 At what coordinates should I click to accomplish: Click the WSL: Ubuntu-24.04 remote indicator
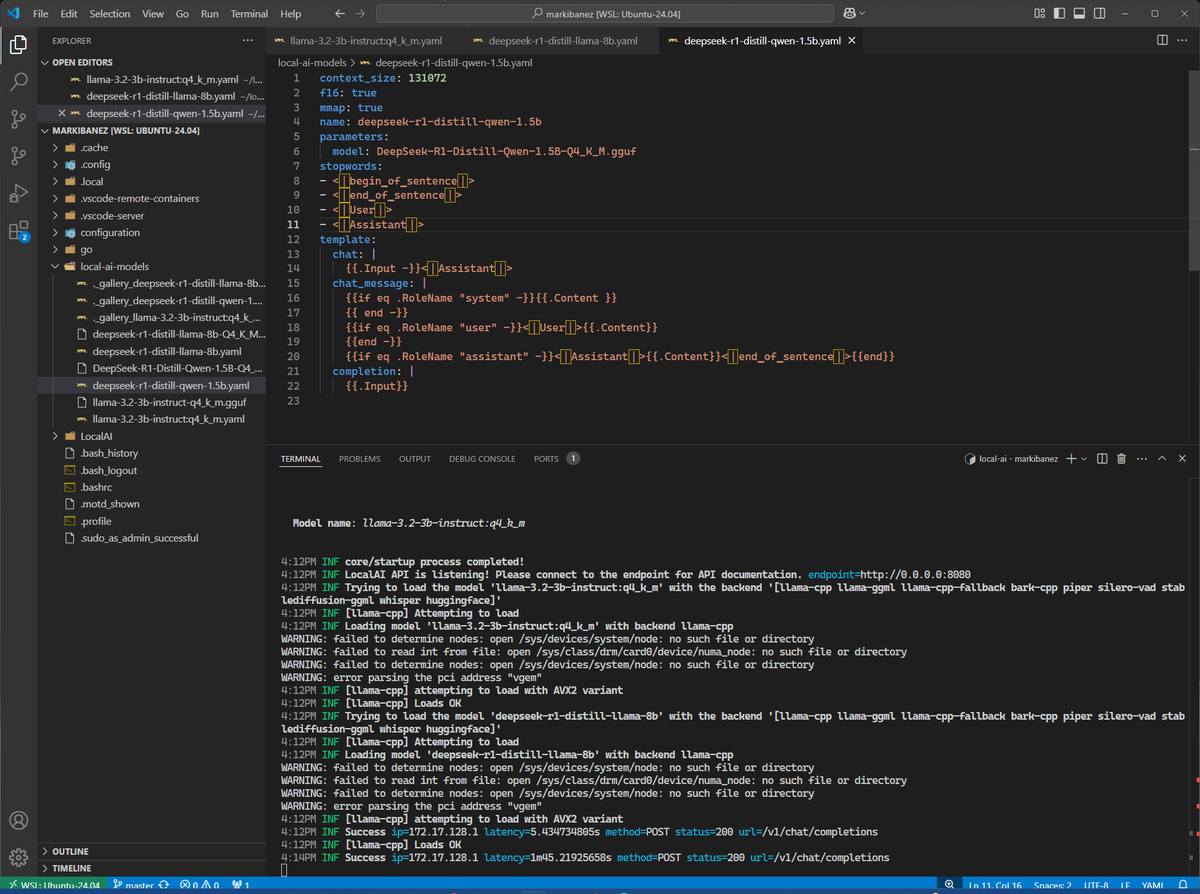point(52,885)
